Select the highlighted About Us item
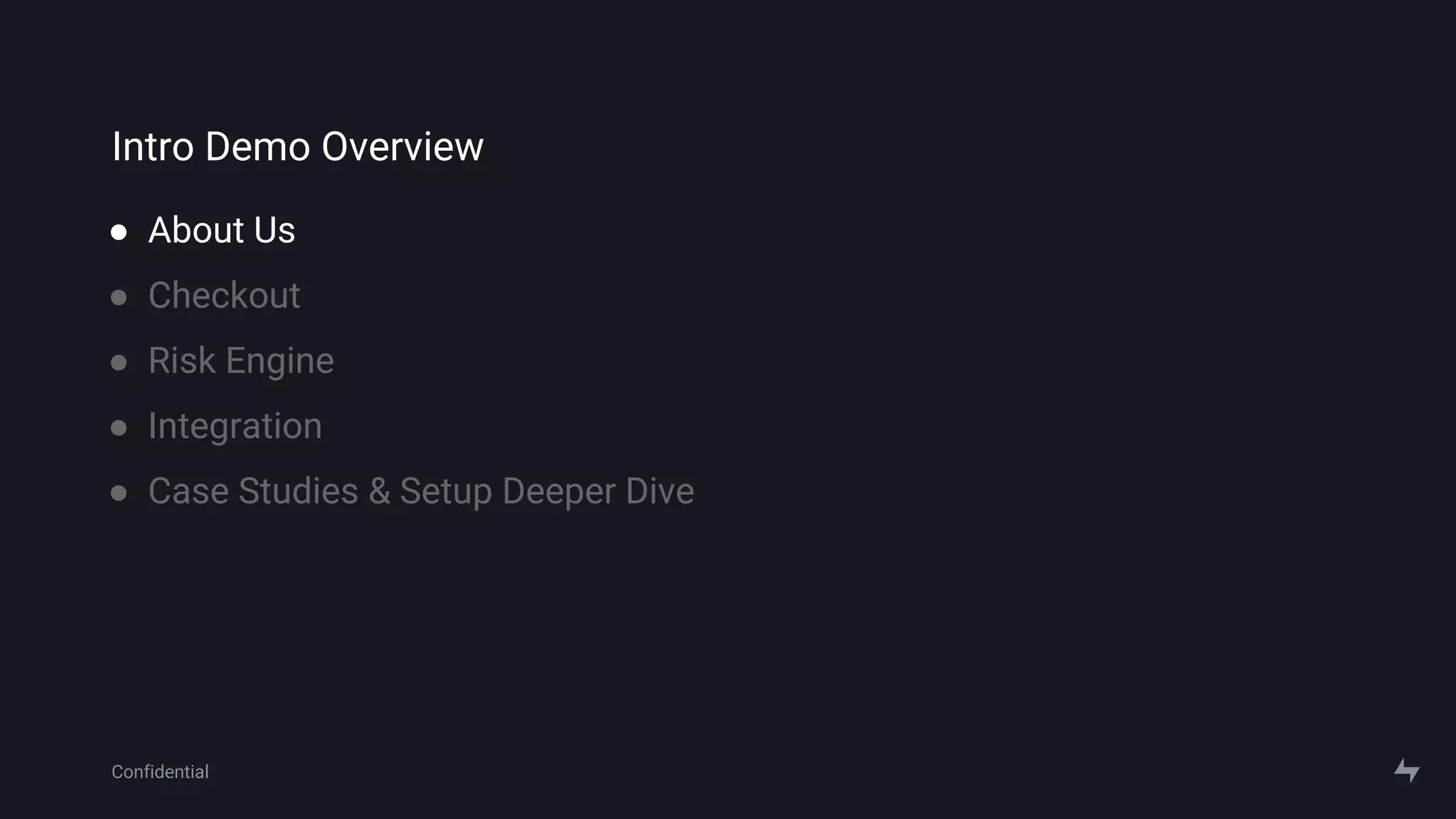The width and height of the screenshot is (1456, 819). pos(221,230)
